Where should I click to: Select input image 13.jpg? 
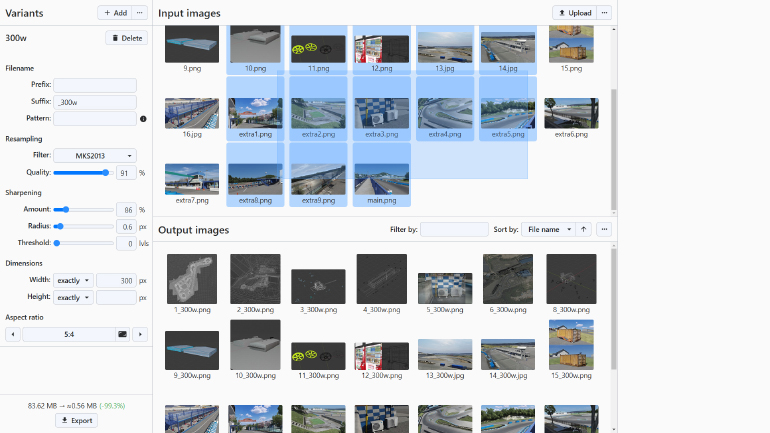tap(445, 49)
